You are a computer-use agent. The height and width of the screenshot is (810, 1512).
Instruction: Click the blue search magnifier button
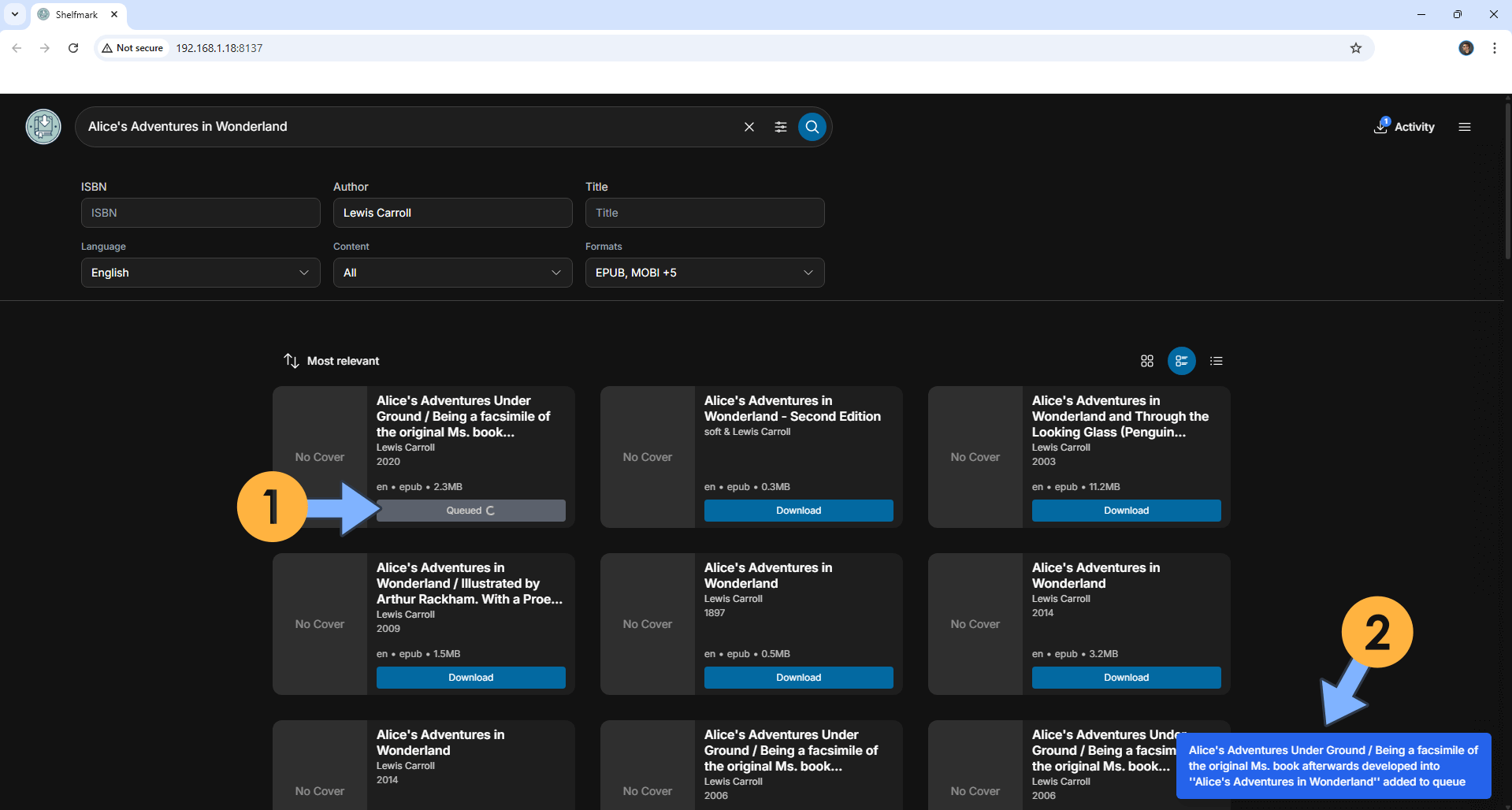tap(812, 127)
